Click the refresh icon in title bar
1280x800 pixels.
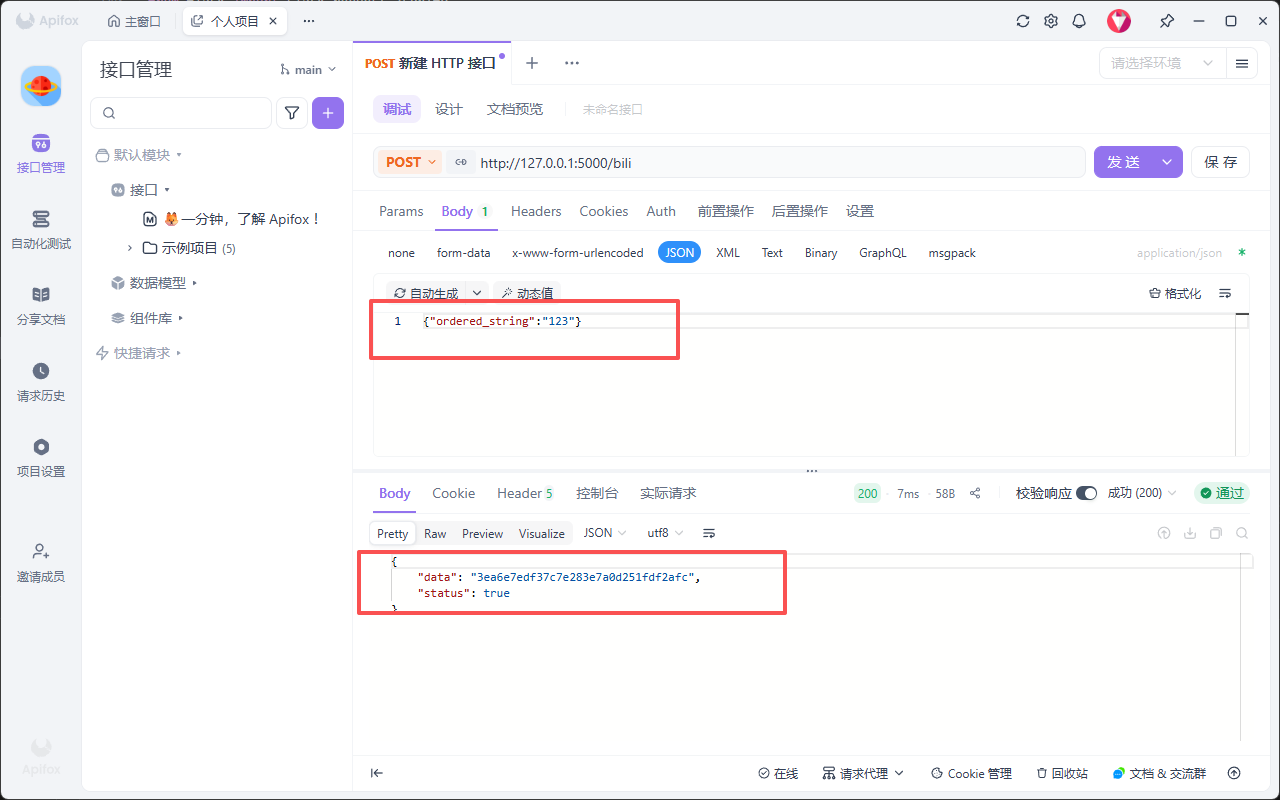1022,21
